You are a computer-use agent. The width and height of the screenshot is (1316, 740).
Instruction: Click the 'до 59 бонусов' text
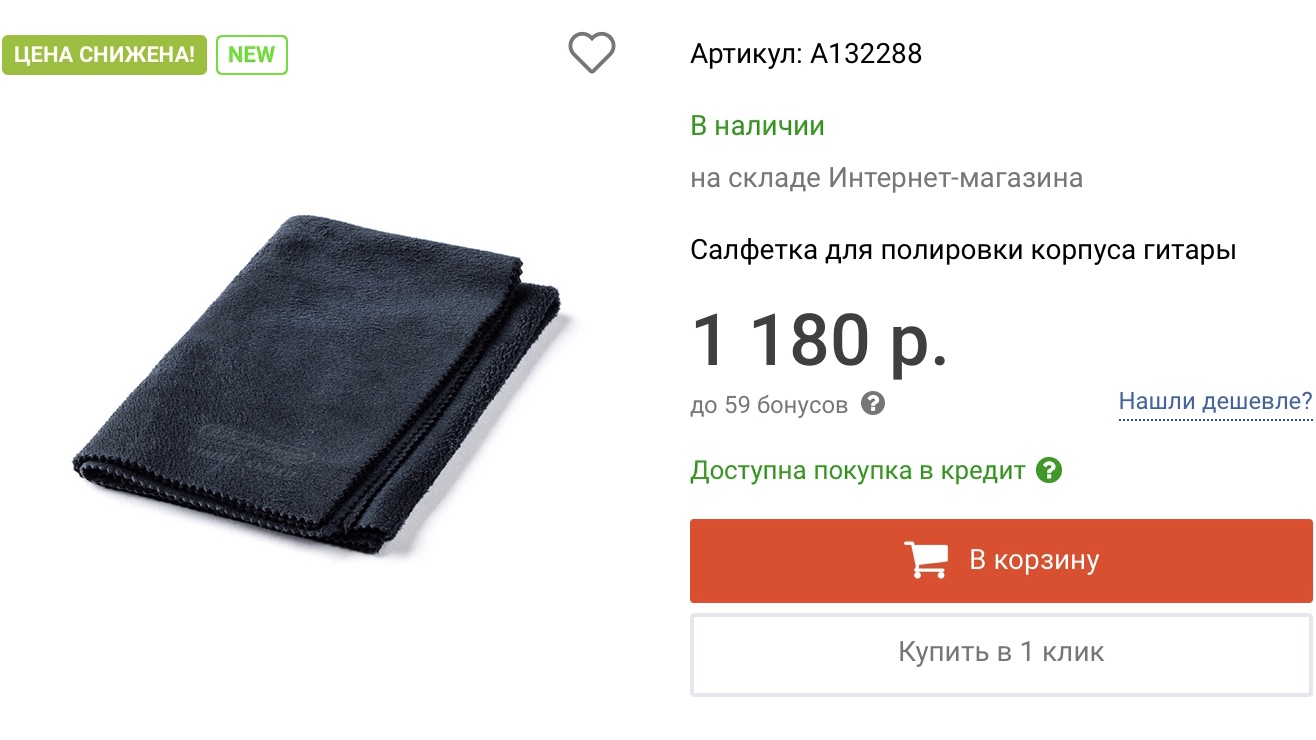(769, 405)
